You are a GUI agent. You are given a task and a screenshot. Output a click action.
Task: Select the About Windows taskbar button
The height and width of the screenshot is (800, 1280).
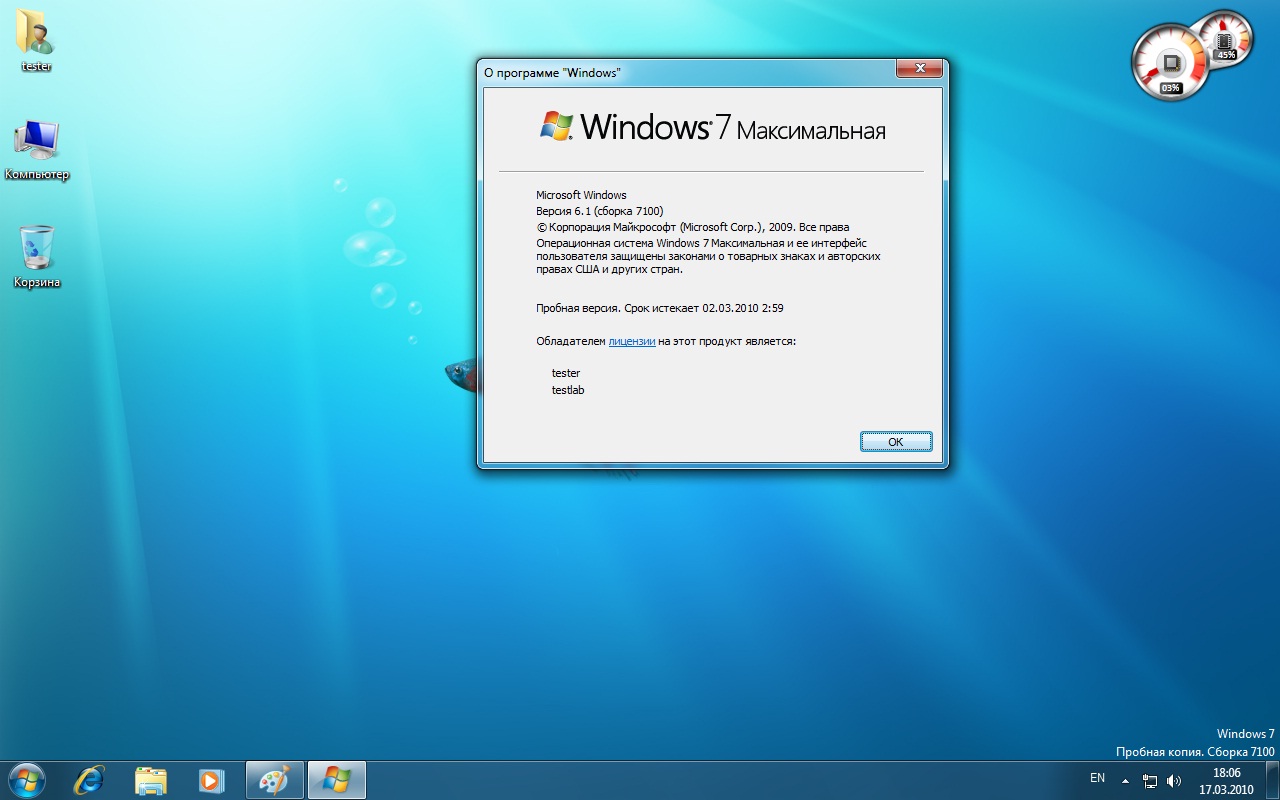pos(336,780)
